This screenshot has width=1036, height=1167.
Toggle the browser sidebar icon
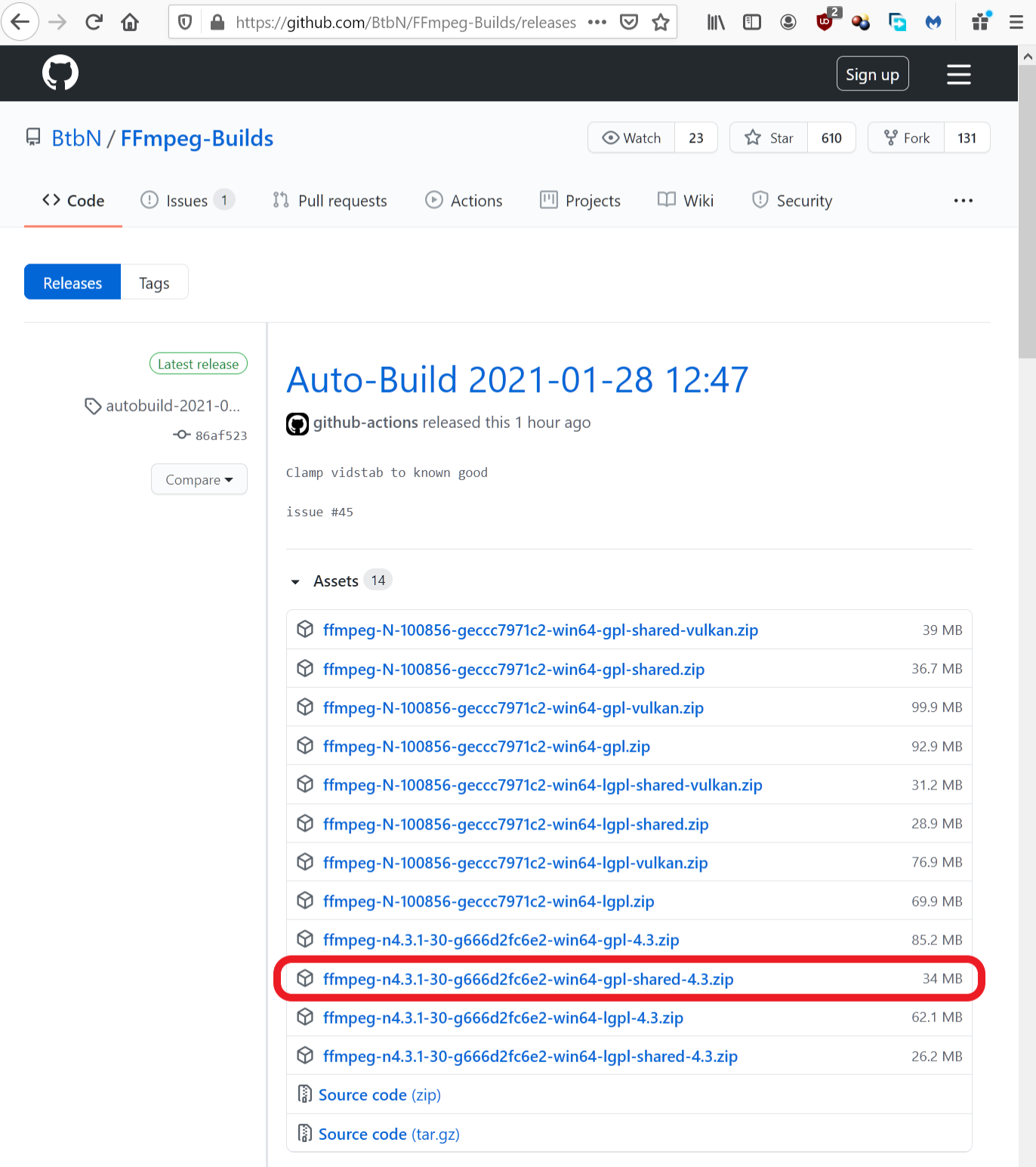[752, 22]
